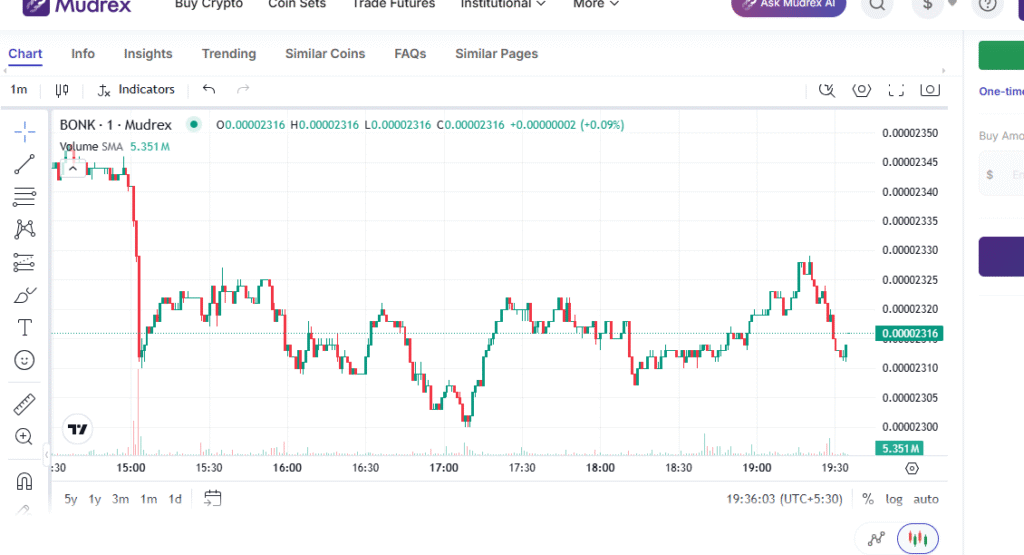
Task: Take a chart snapshot with camera icon
Action: (929, 90)
